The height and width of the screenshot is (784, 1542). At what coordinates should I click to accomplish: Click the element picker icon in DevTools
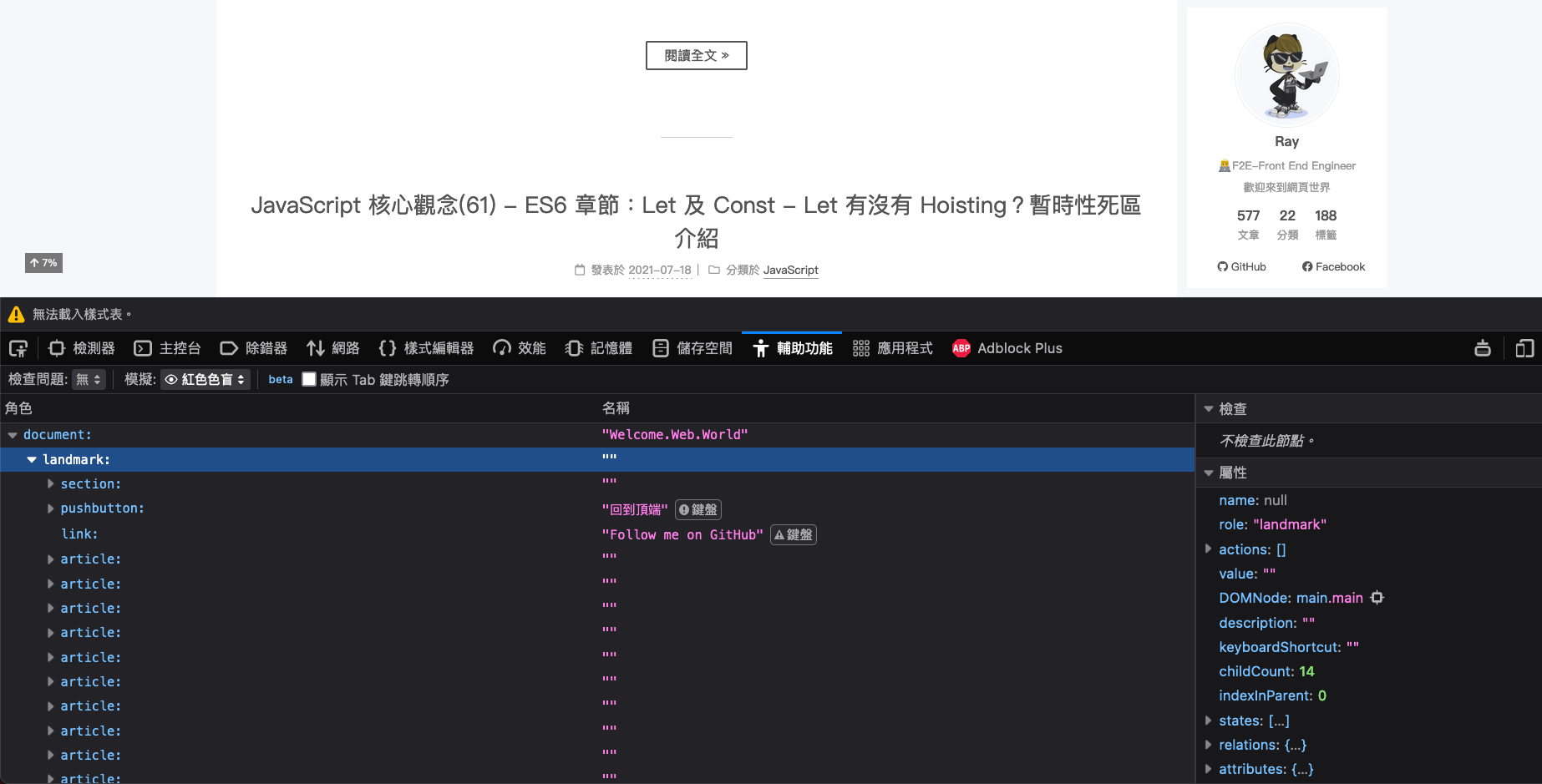tap(18, 349)
